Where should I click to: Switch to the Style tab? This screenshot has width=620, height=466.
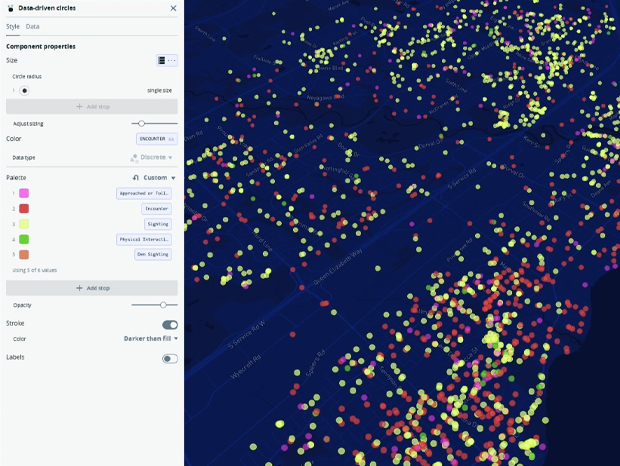13,26
